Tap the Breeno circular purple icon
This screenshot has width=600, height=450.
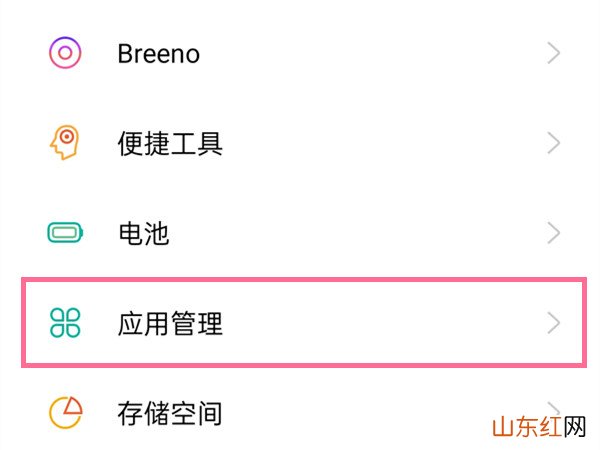[x=65, y=53]
